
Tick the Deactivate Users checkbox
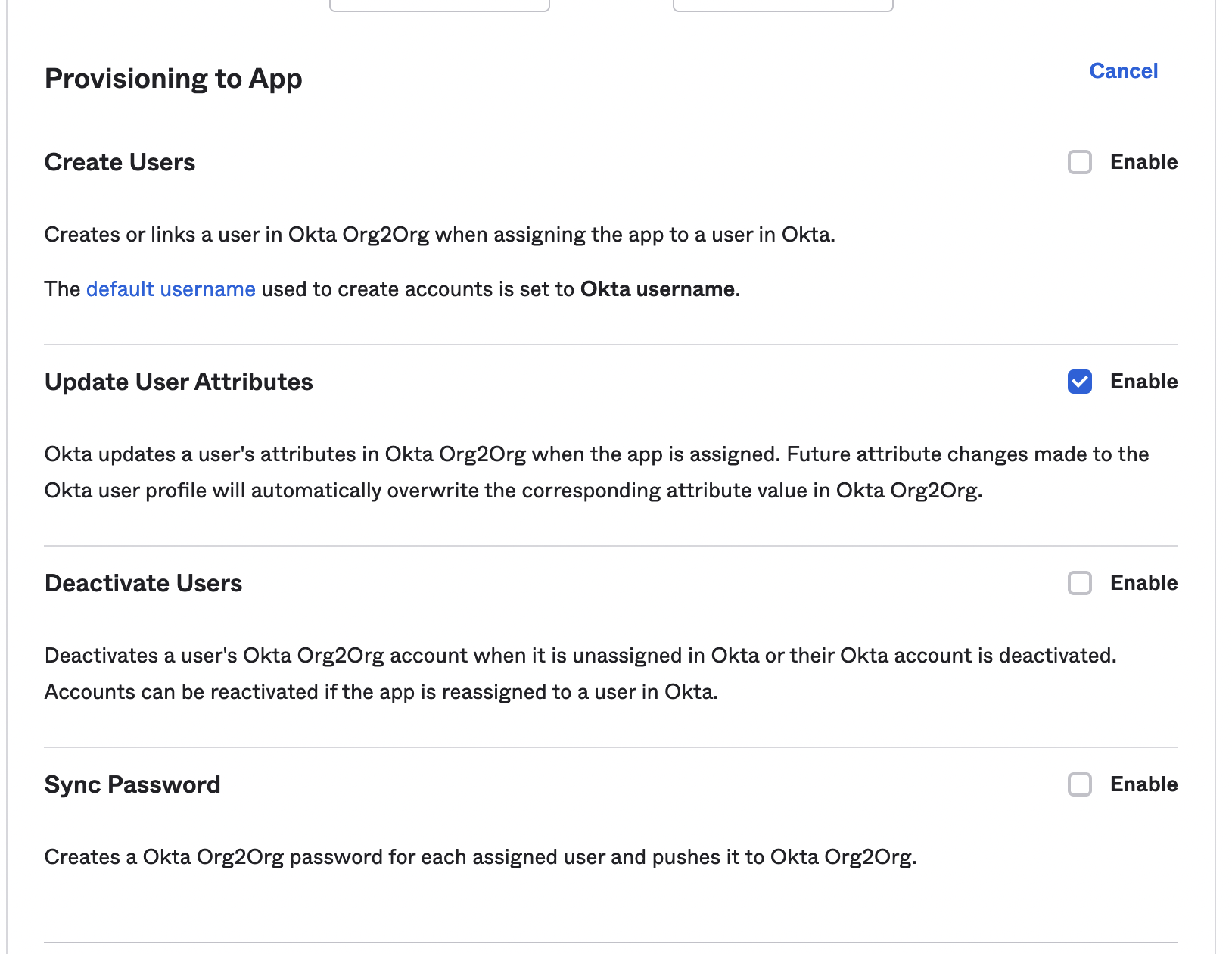[x=1079, y=583]
